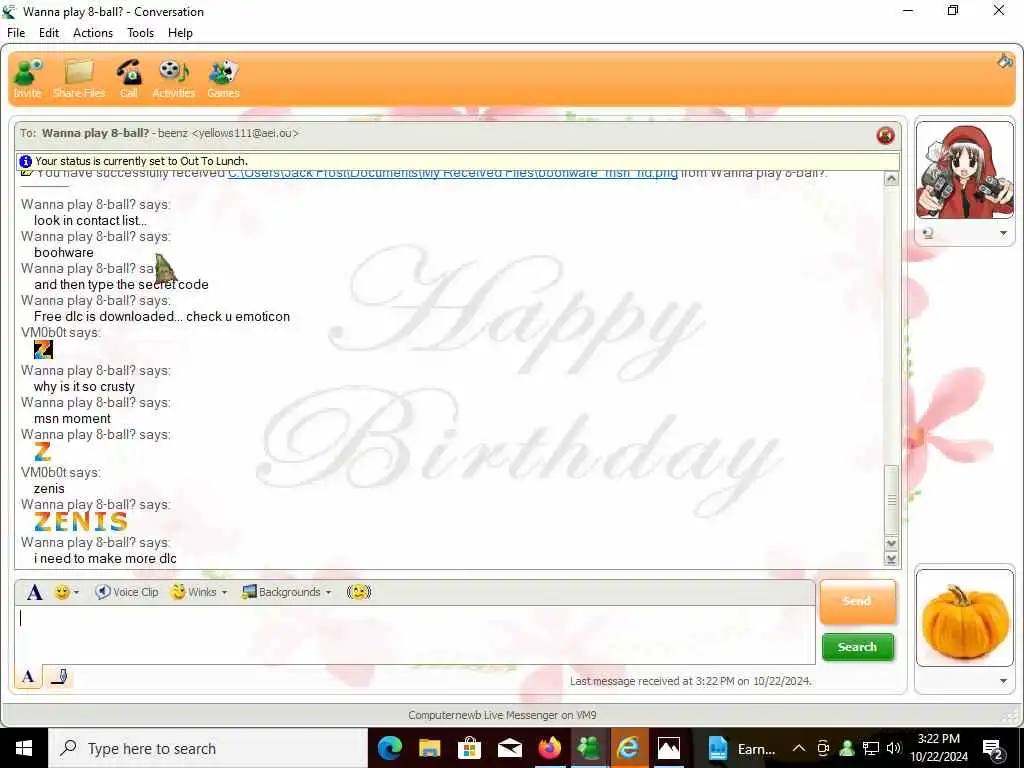This screenshot has width=1024, height=768.
Task: Open 'Earn...' document taskbar item
Action: pos(741,748)
